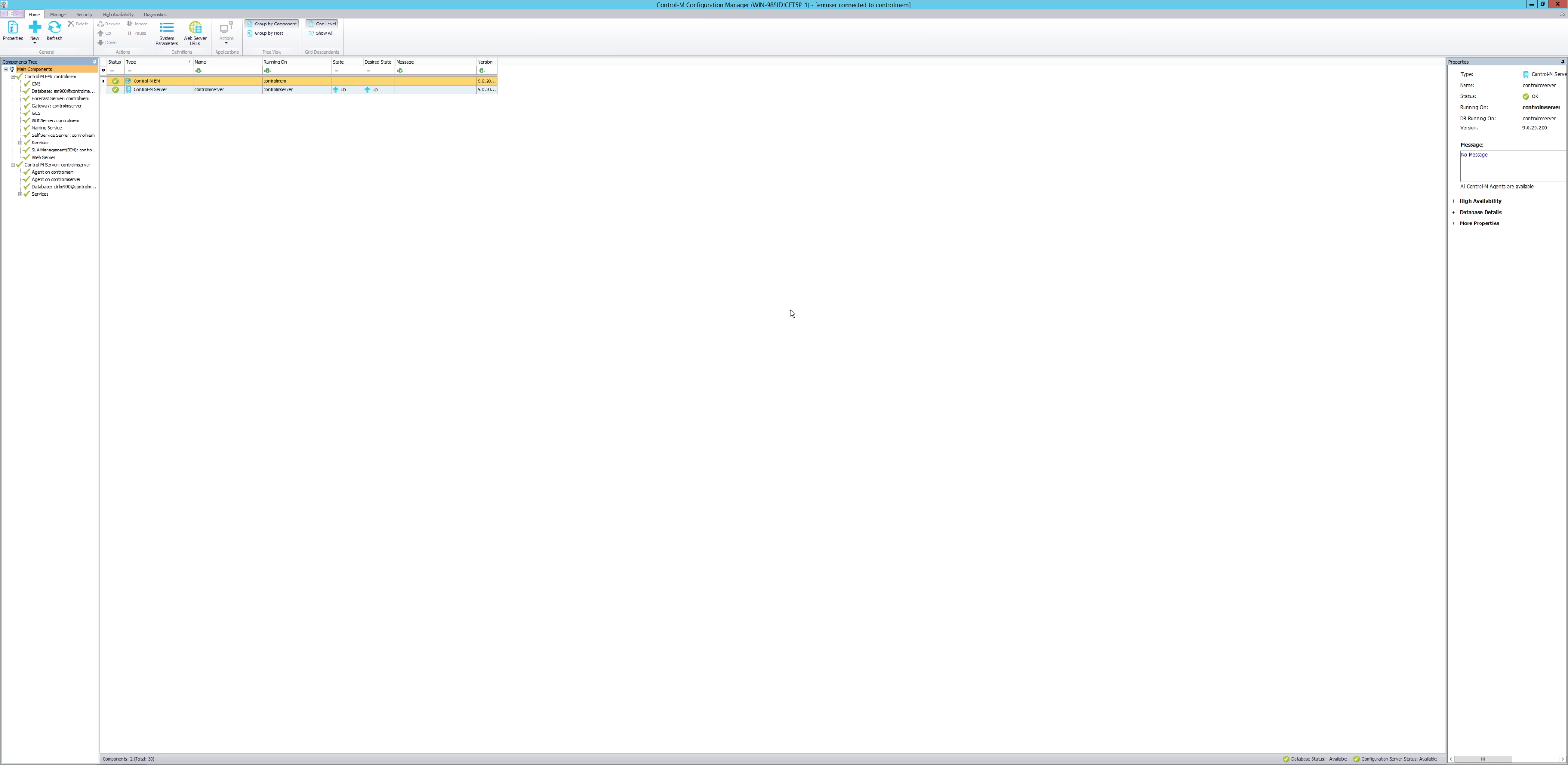Select Gateway: controlmserver in the tree
1568x765 pixels.
pyautogui.click(x=56, y=106)
